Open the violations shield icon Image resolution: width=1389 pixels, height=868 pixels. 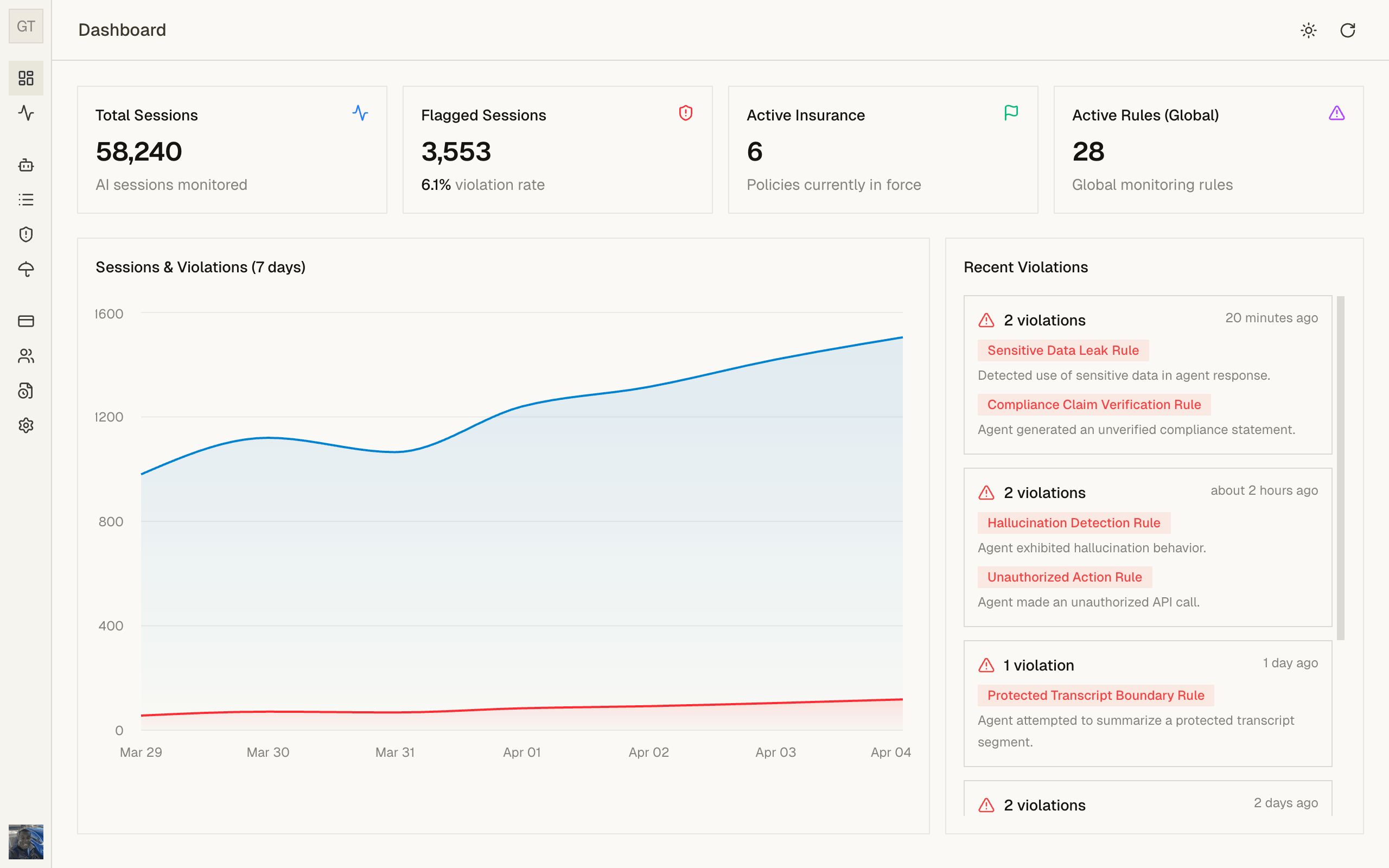coord(26,234)
